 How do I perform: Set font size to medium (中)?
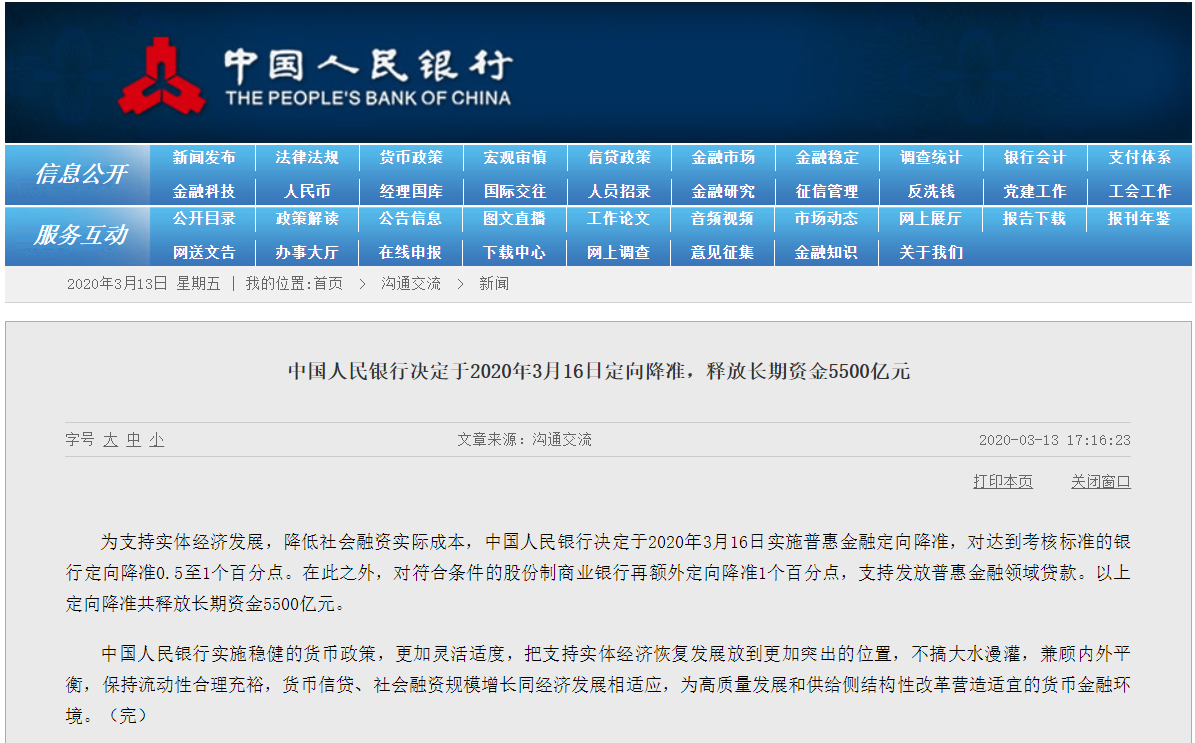[133, 440]
